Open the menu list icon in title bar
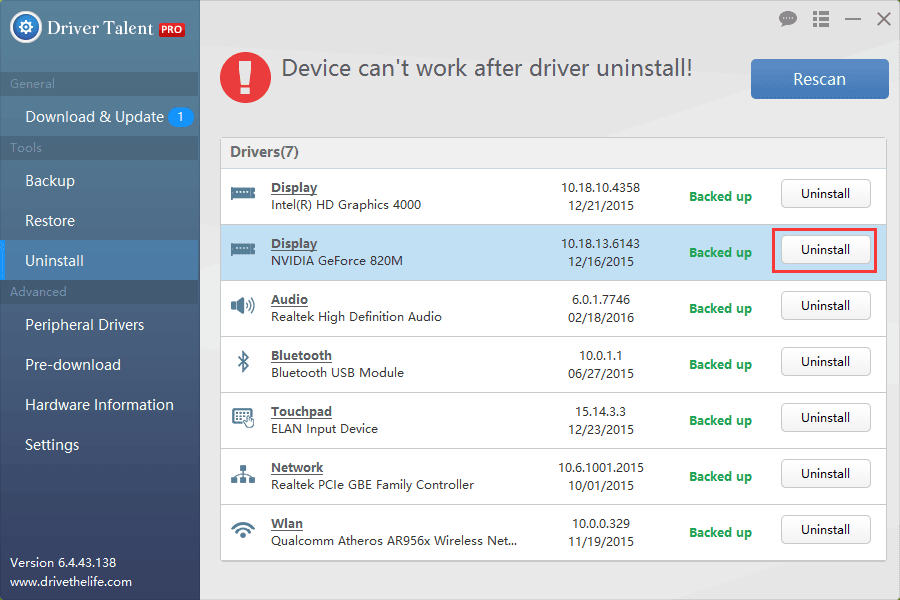The image size is (900, 600). coord(821,19)
